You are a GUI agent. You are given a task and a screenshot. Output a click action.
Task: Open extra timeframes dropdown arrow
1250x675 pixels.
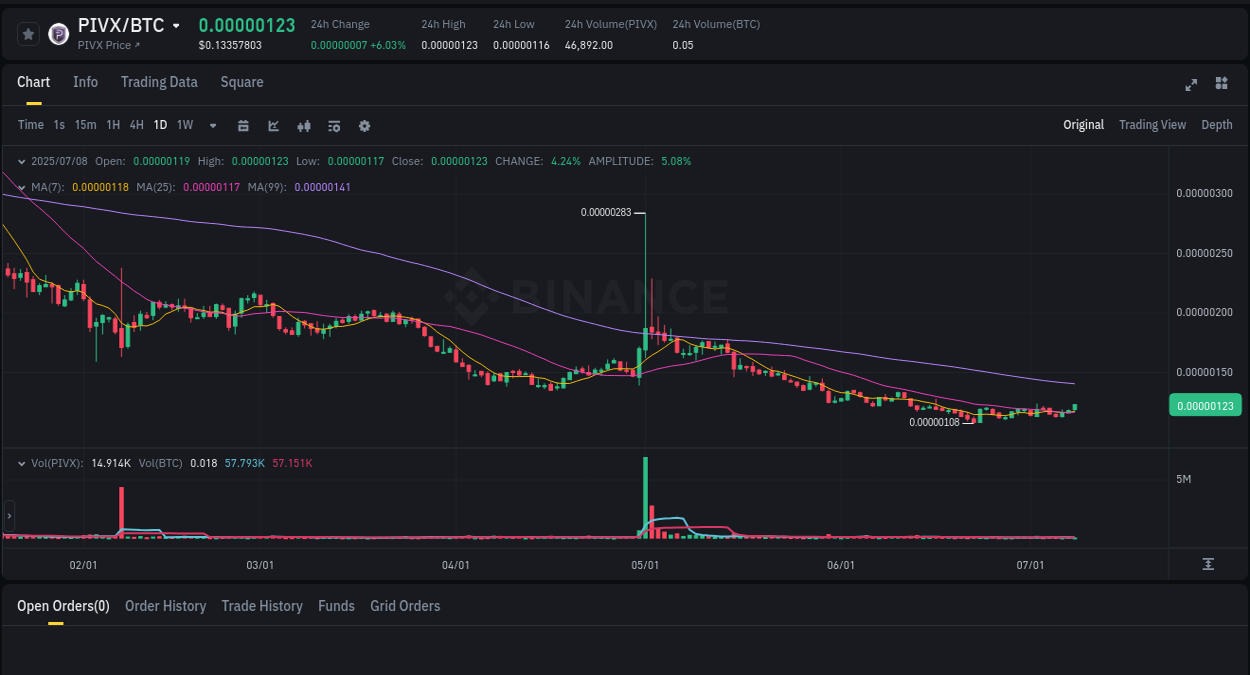point(211,125)
